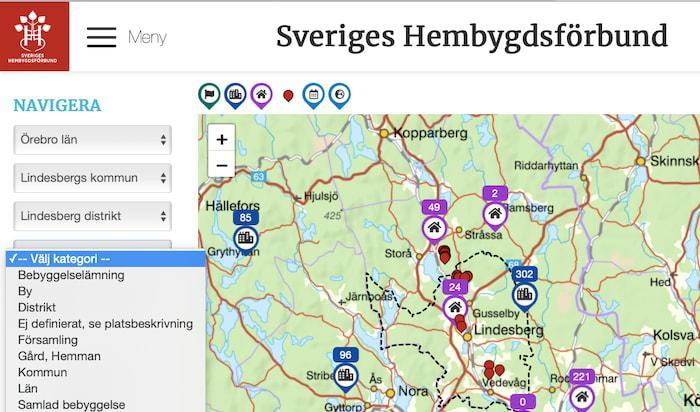
Task: Click the buildings marker labeled 96
Action: 346,375
